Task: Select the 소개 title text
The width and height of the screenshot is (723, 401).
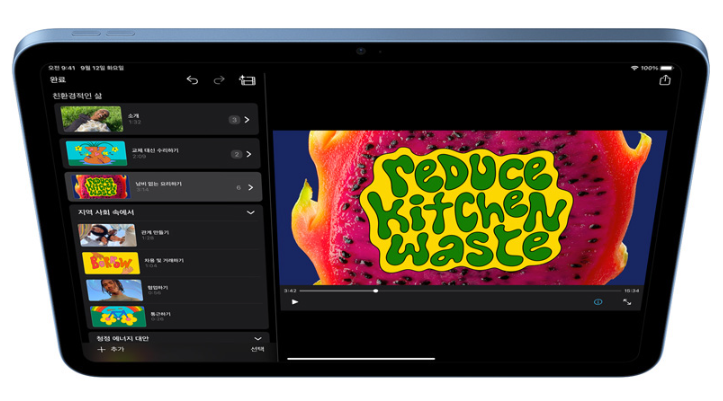Action: coord(133,116)
